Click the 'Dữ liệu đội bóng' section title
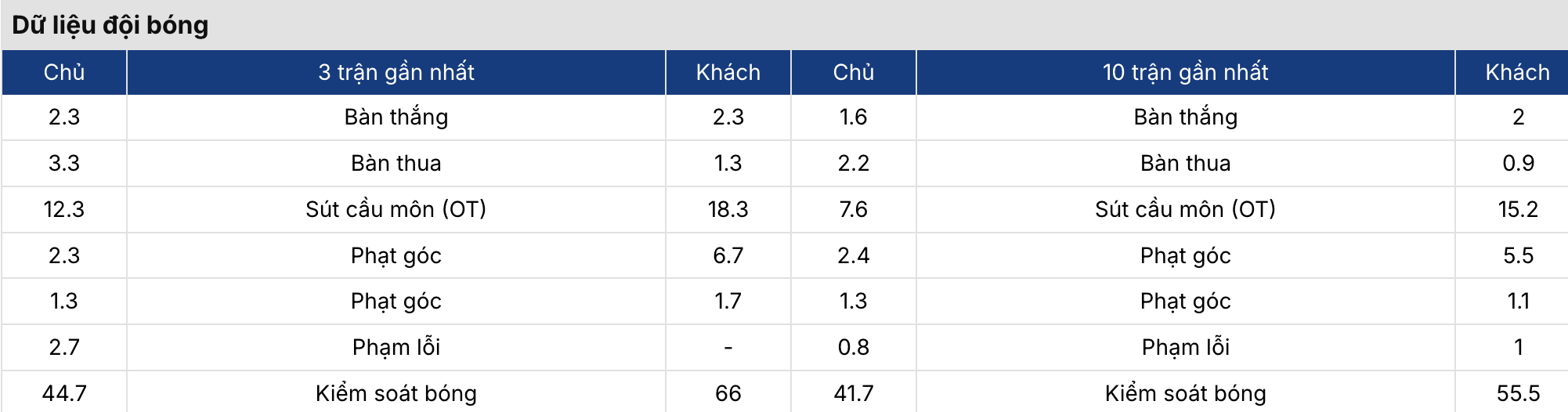 pos(110,25)
